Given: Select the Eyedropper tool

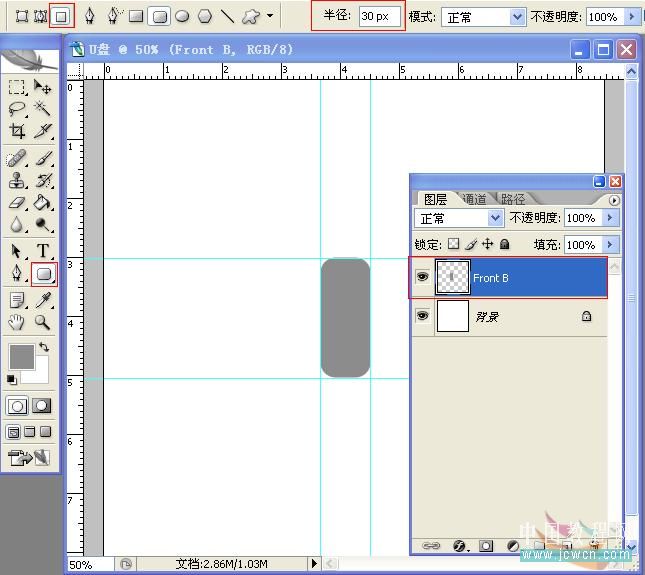Looking at the screenshot, I should [x=44, y=299].
